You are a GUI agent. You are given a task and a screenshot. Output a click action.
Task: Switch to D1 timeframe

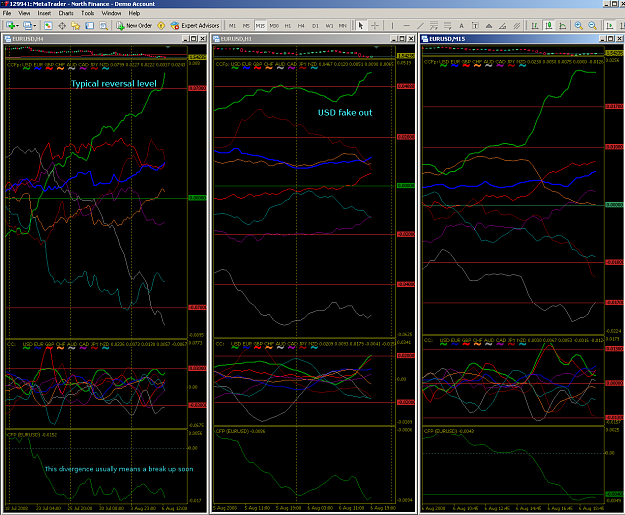point(315,26)
